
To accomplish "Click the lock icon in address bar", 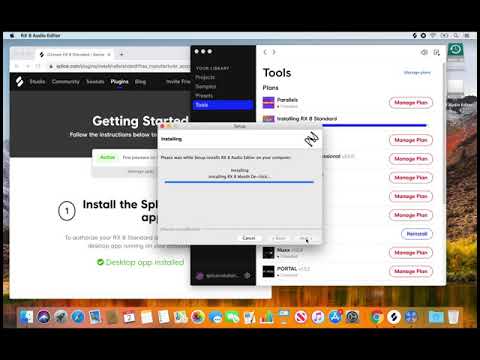I will click(x=51, y=66).
